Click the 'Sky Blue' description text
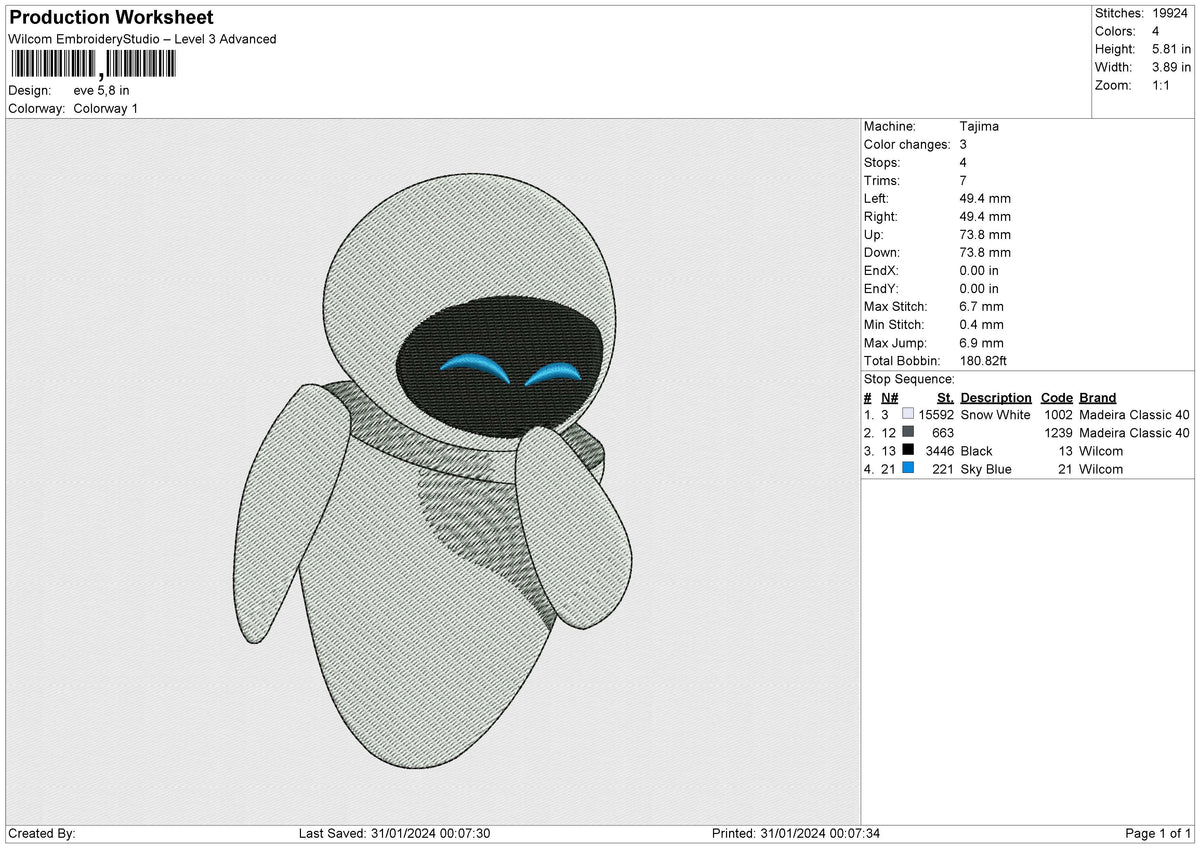 [986, 468]
